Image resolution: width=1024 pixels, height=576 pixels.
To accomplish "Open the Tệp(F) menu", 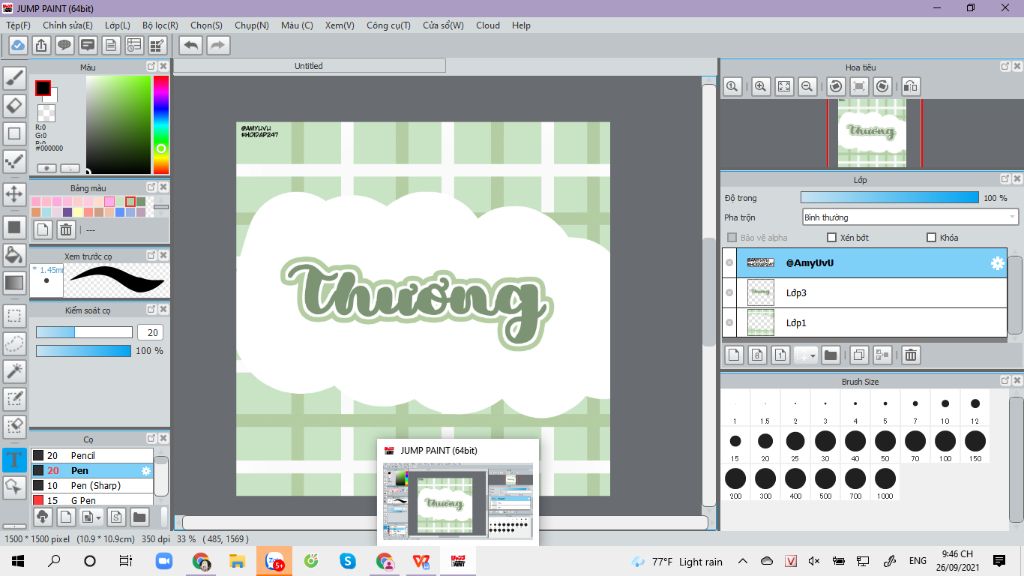I will point(18,25).
